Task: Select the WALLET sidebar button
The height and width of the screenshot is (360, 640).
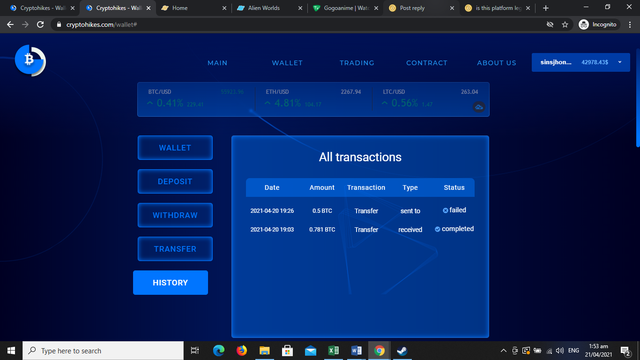Action: pos(175,148)
